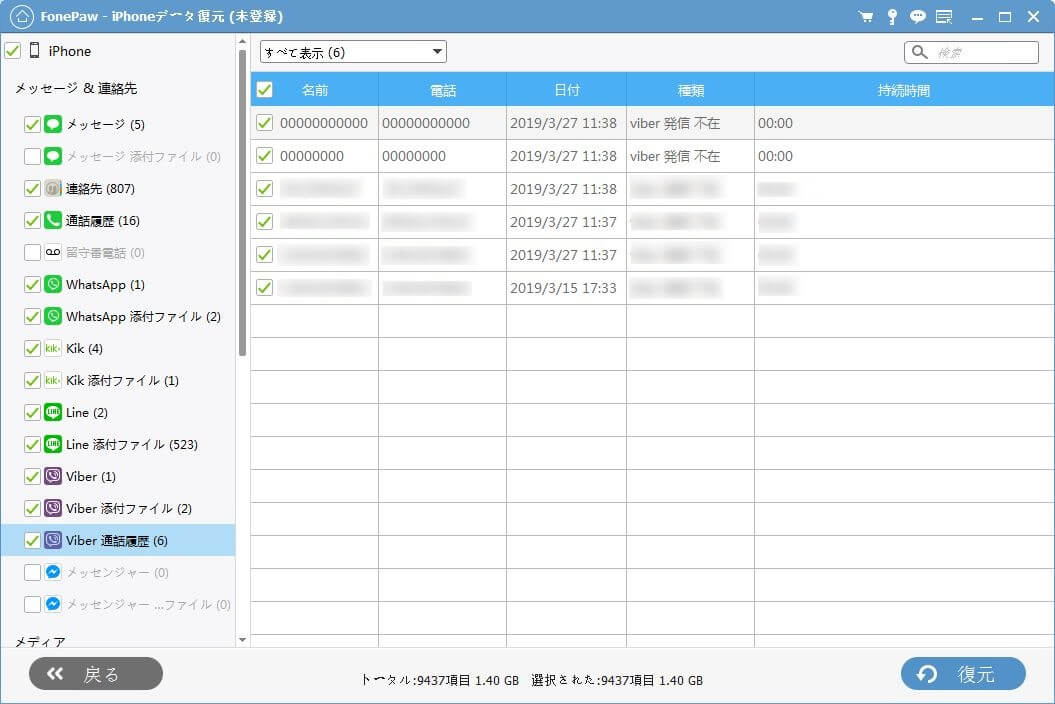Viewport: 1055px width, 704px height.
Task: Open the shopping cart purchase icon
Action: coord(865,17)
